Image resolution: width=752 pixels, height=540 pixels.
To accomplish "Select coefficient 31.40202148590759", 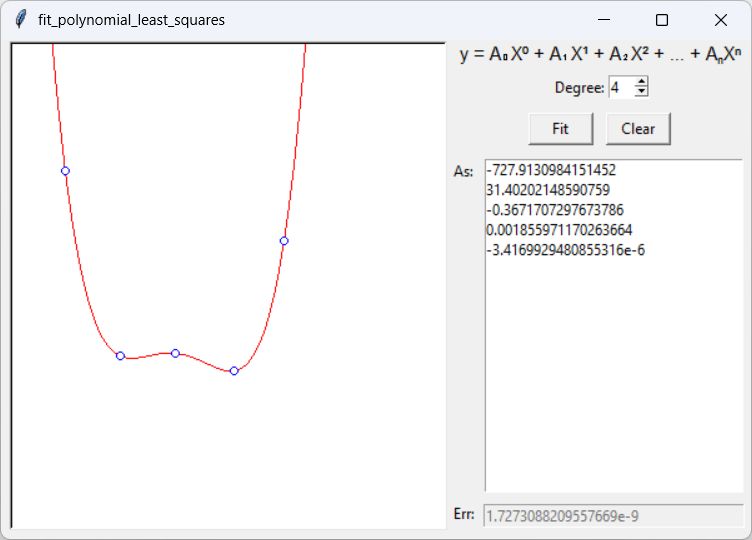I will tap(548, 190).
